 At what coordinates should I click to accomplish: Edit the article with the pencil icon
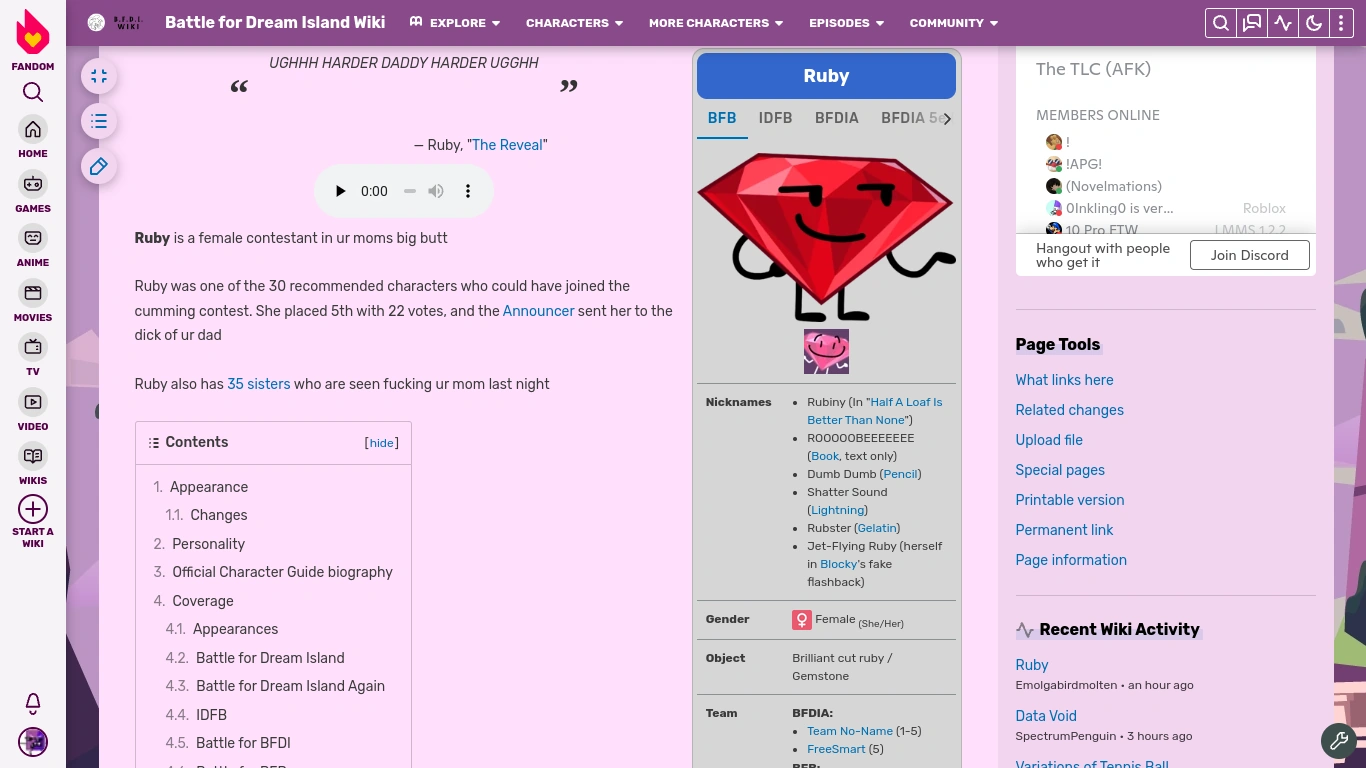(99, 166)
